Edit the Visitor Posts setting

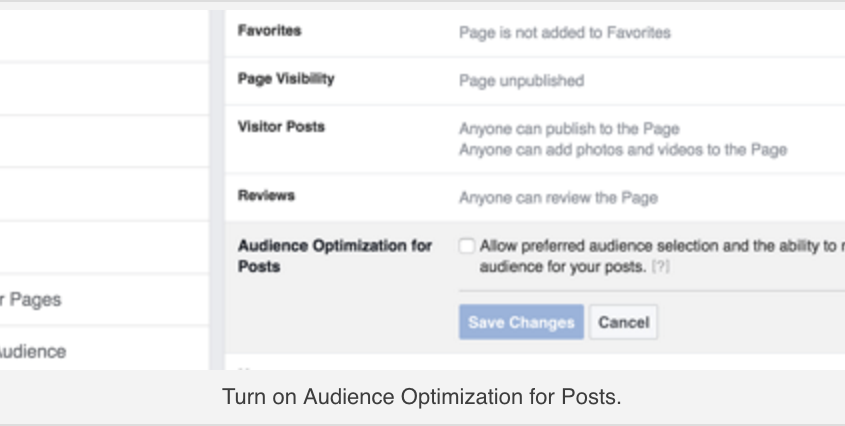[x=535, y=139]
